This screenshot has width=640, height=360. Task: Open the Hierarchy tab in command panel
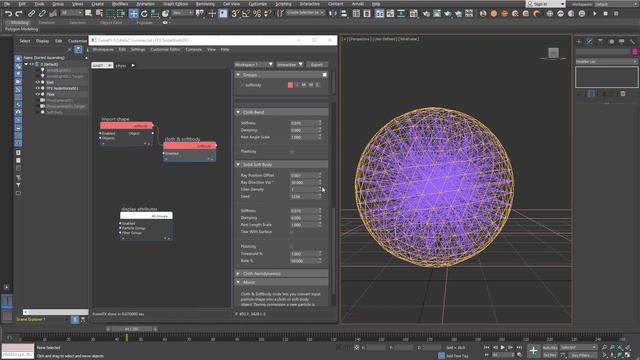[600, 42]
